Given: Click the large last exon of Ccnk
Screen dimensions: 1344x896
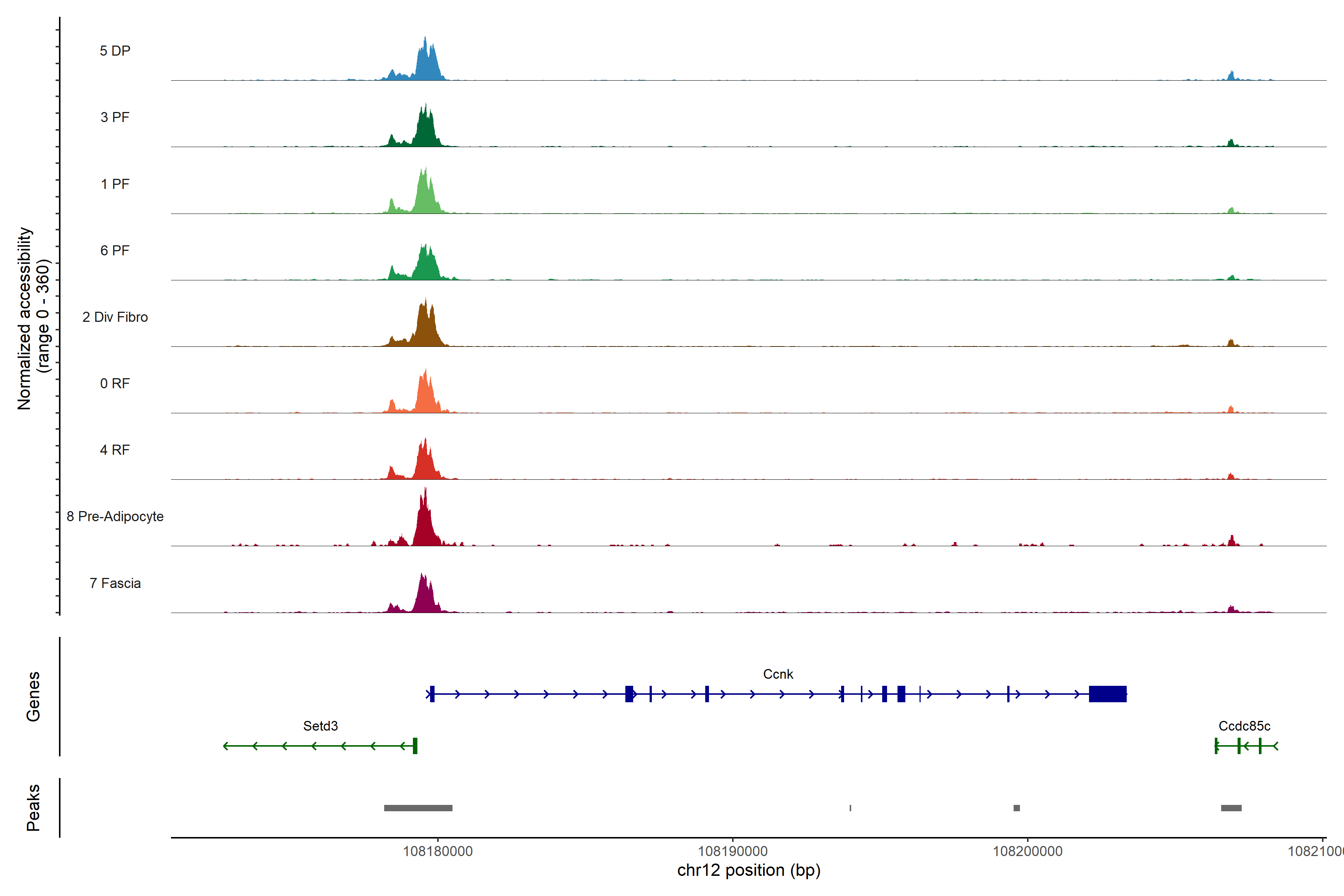Looking at the screenshot, I should 1107,694.
